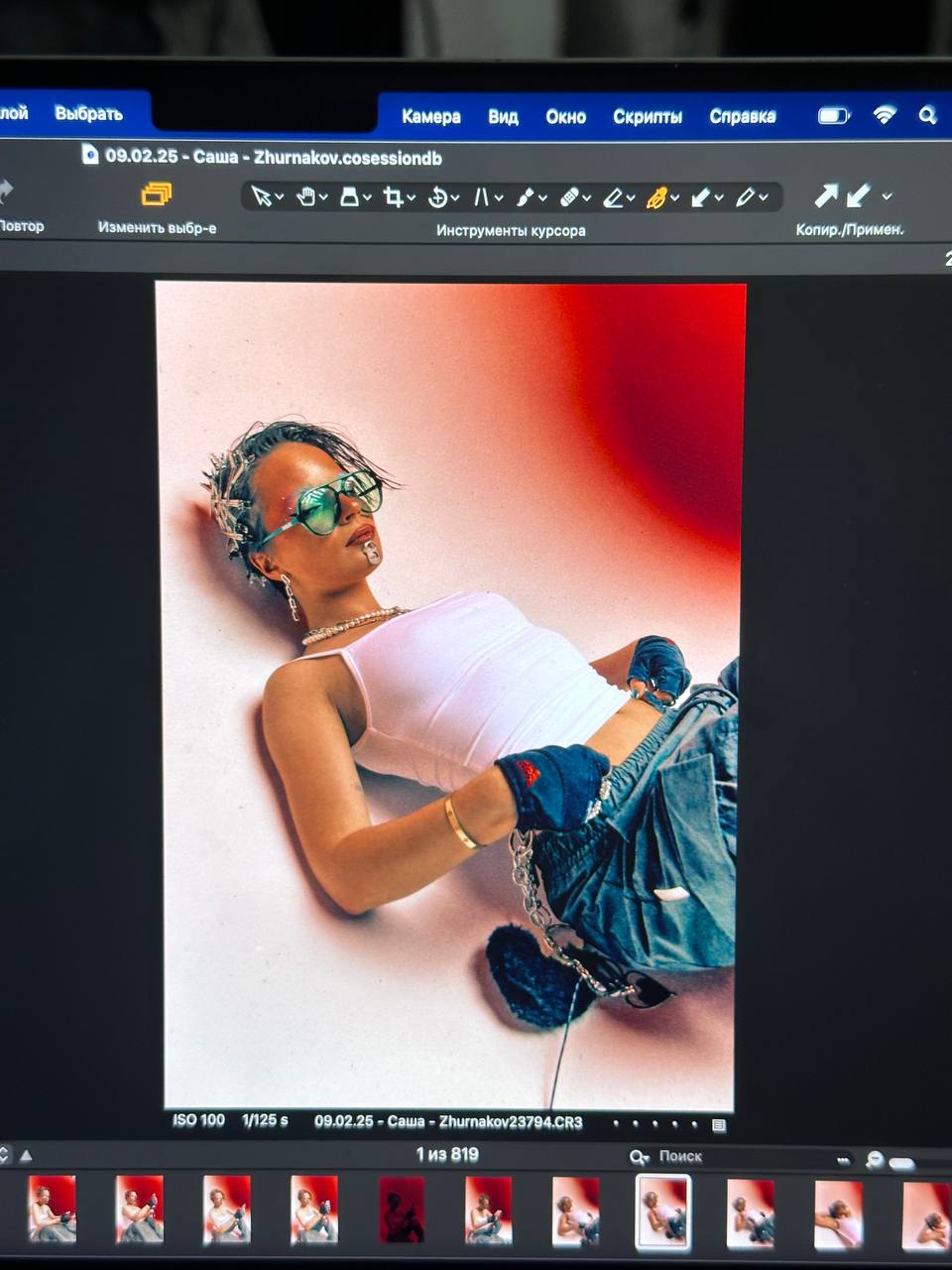This screenshot has height=1270, width=952.
Task: Set one-star rating with first rating dot
Action: point(616,1124)
